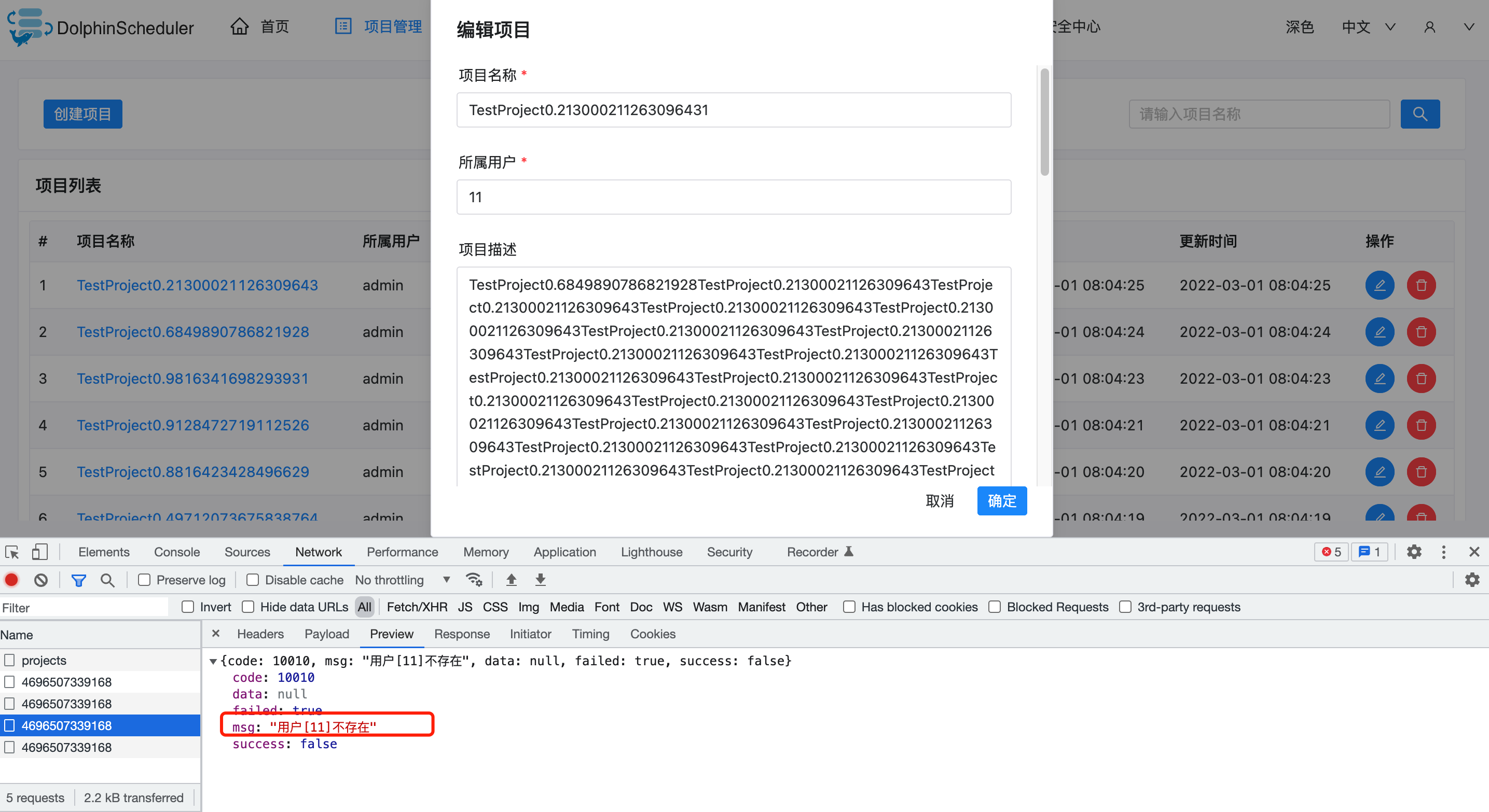This screenshot has width=1489, height=812.
Task: Click the 取消 cancel button
Action: pyautogui.click(x=940, y=501)
